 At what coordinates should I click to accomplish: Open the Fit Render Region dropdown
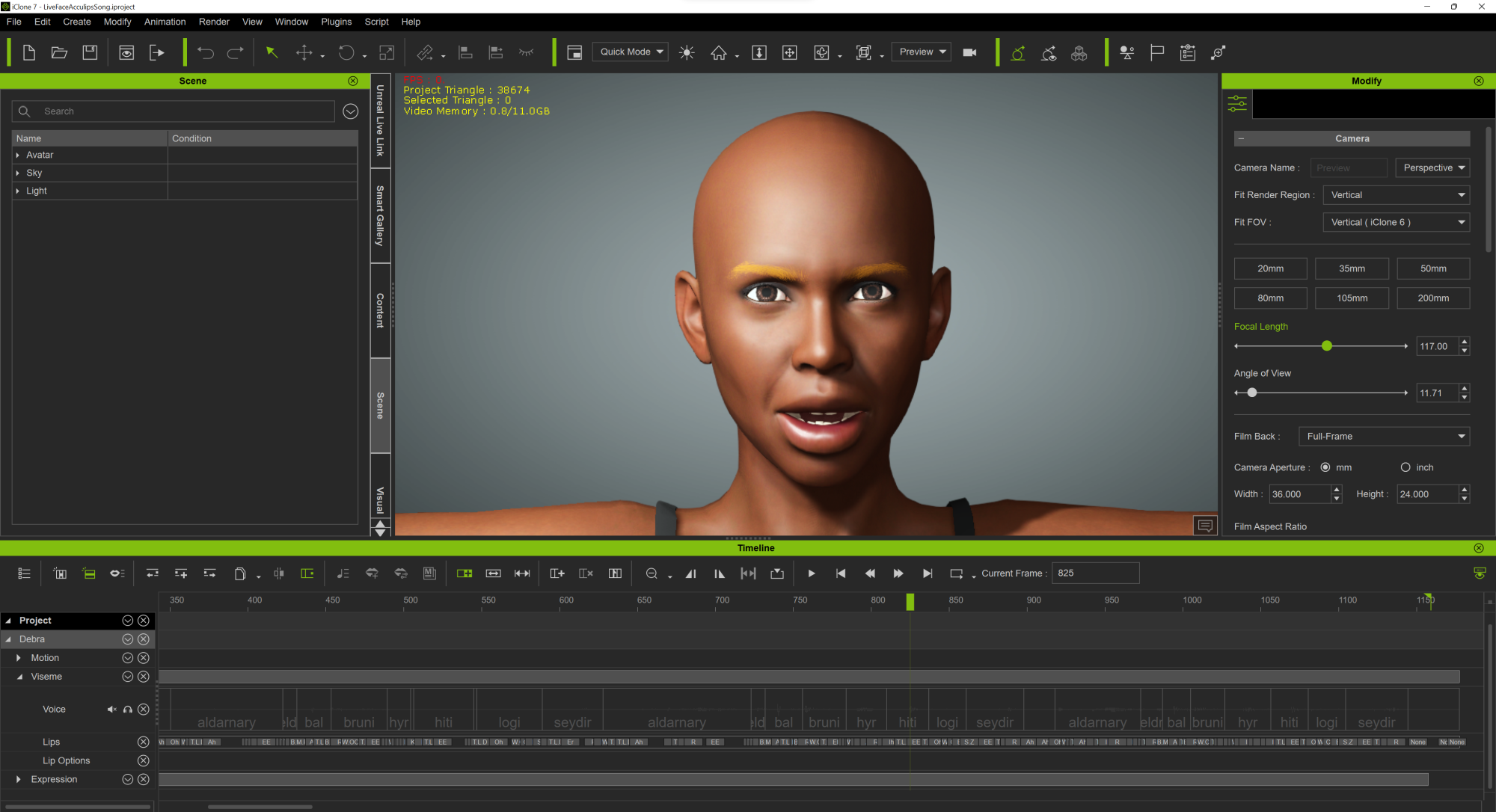pos(1396,195)
